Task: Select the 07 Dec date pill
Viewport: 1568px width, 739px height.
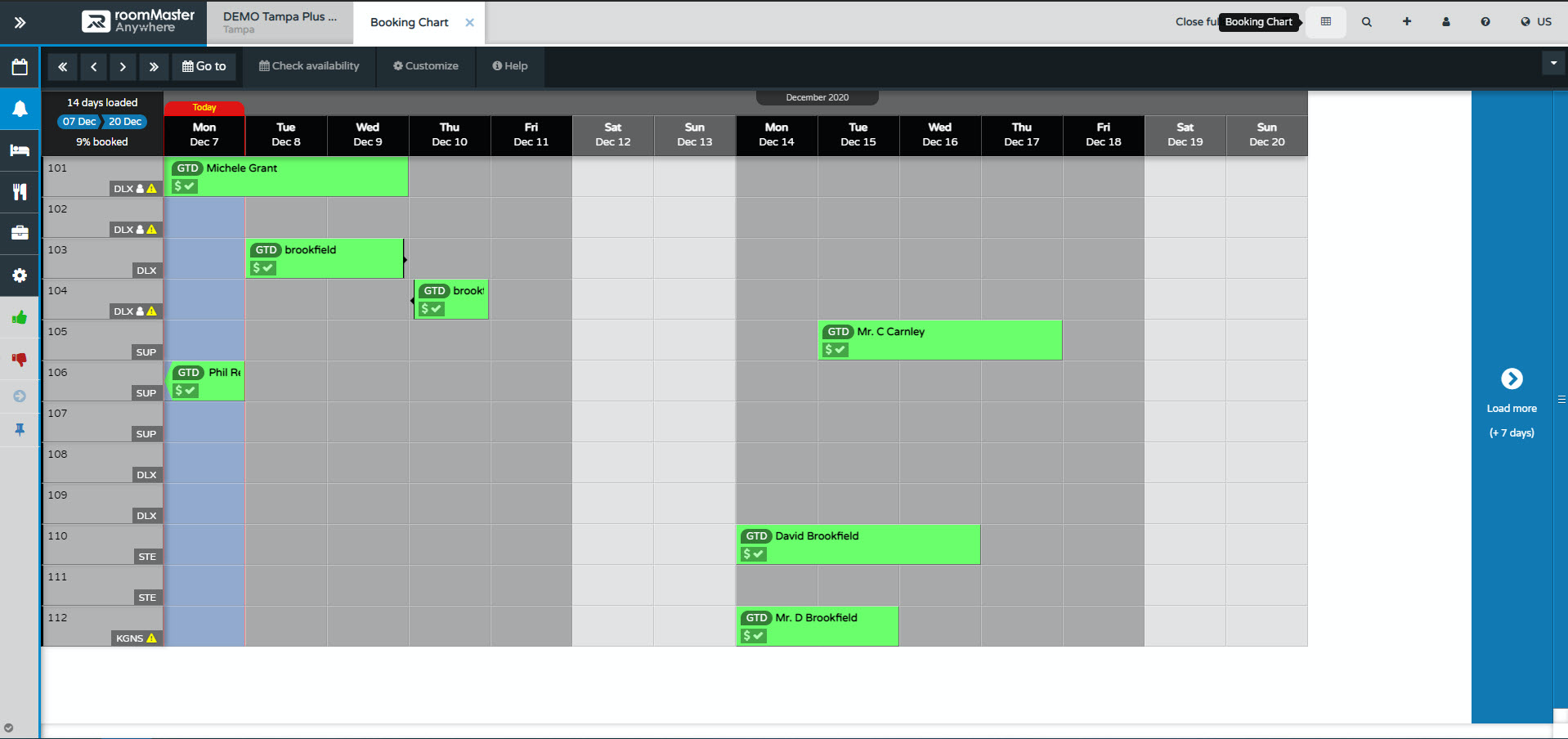Action: pyautogui.click(x=78, y=121)
